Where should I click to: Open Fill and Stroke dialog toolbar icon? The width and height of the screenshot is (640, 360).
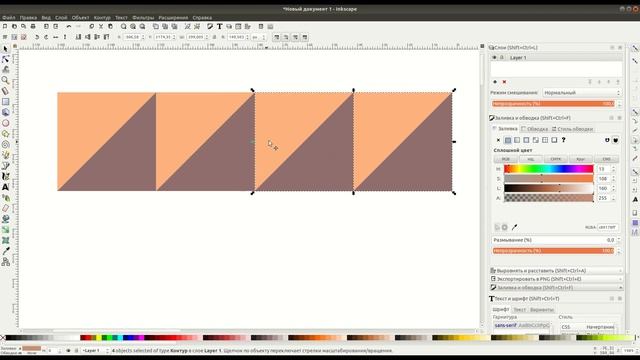(210, 27)
